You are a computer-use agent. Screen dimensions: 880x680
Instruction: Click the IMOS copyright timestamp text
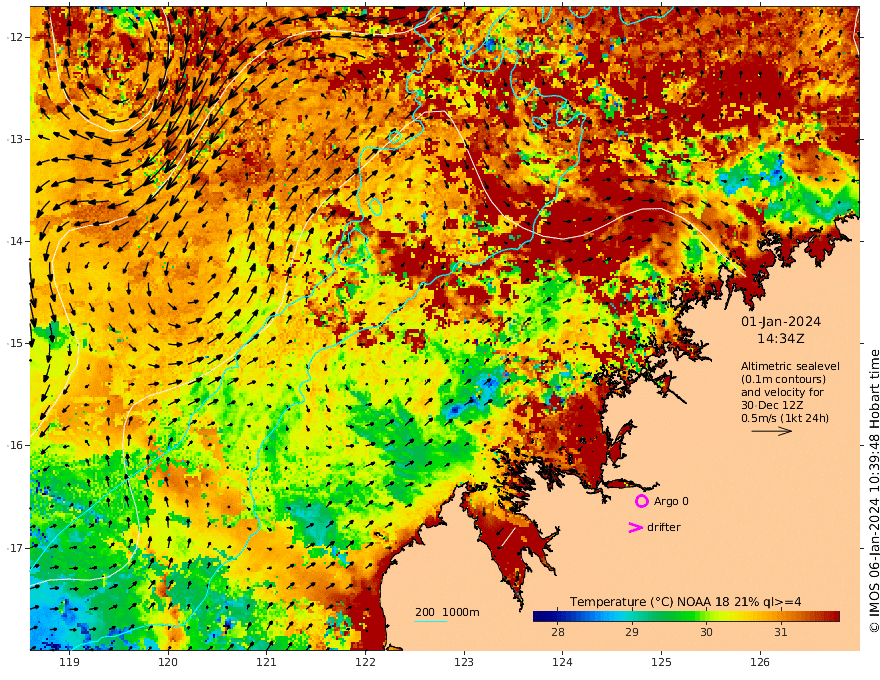873,491
